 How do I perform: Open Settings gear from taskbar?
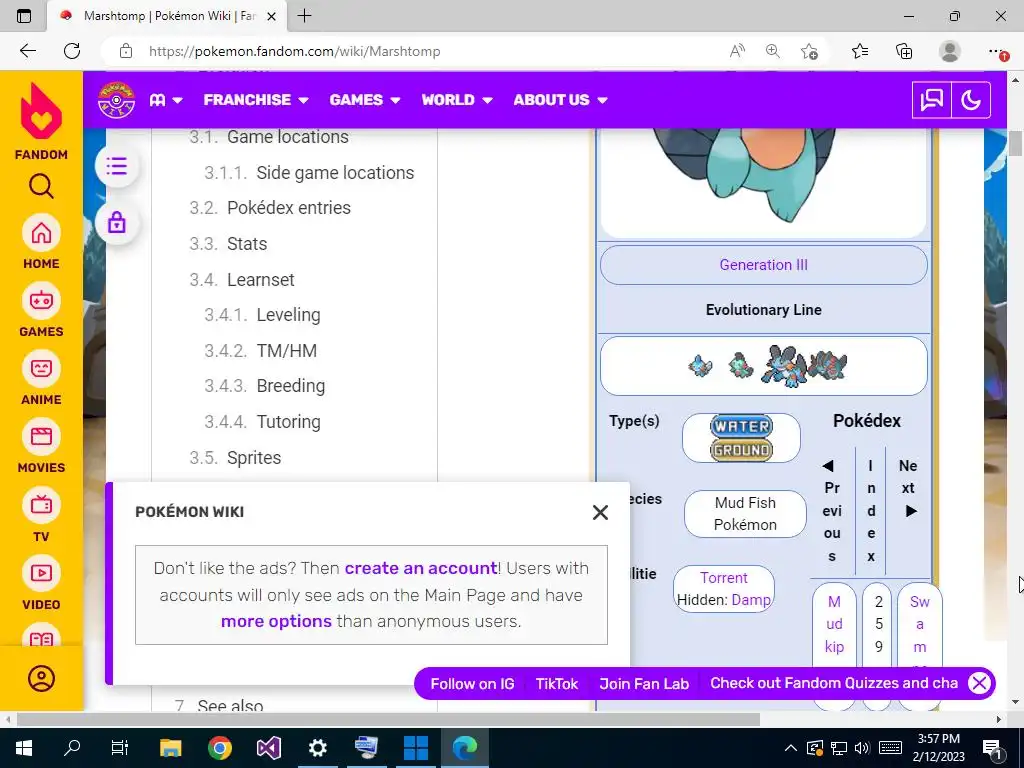point(317,748)
